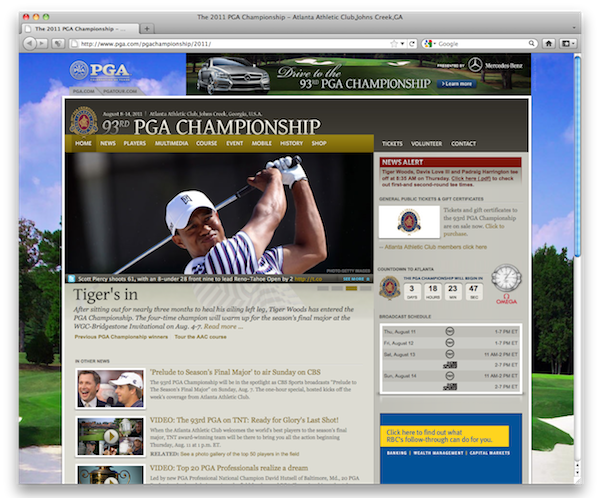Screen dimensions: 600x498
Task: Open the PLAYERS menu item
Action: click(x=135, y=143)
